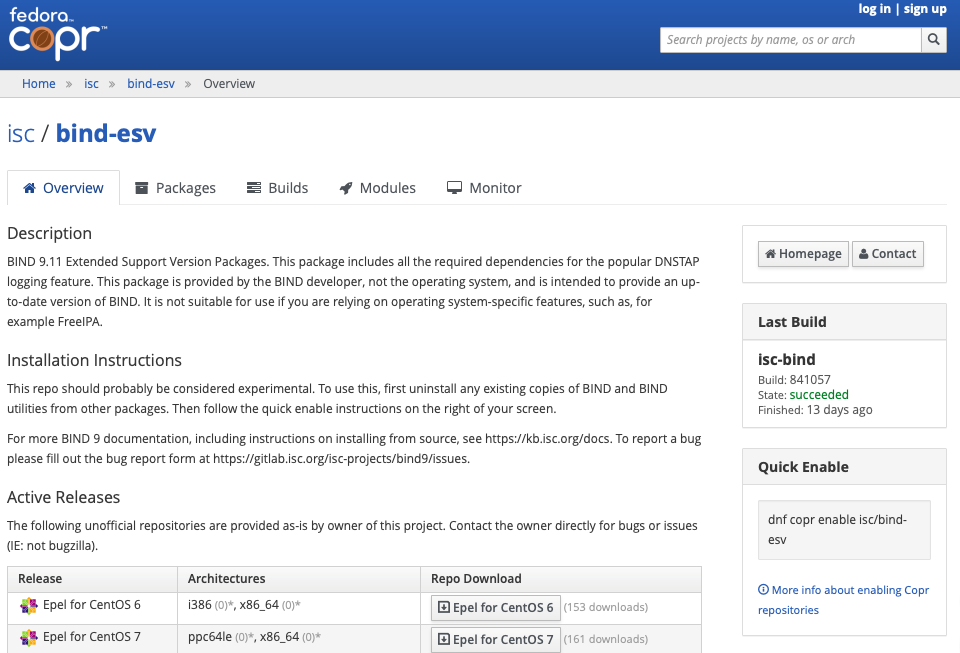Screen dimensions: 960x653
Task: Click the house icon on Overview tab
Action: coord(29,188)
